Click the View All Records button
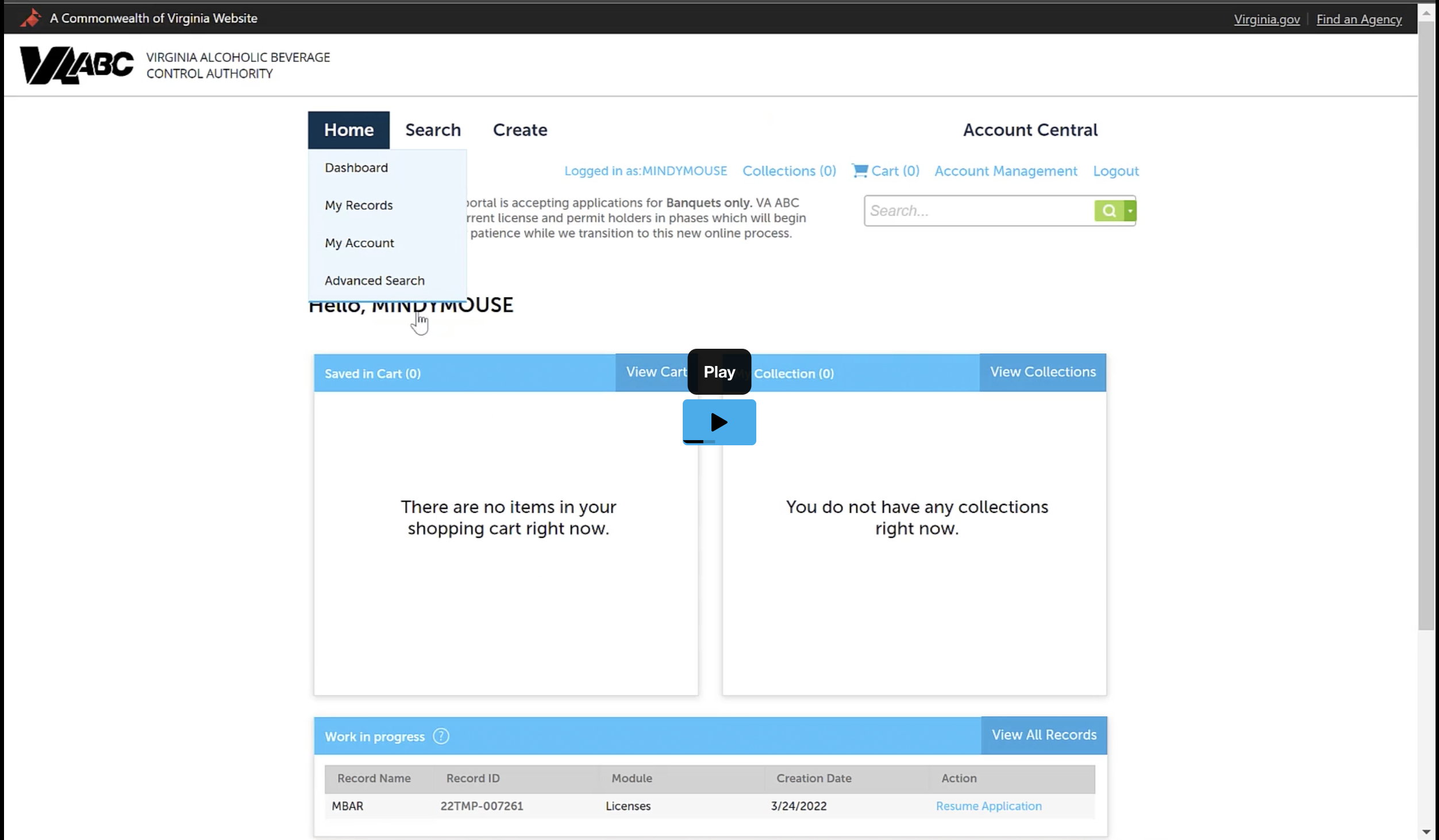The image size is (1439, 840). pyautogui.click(x=1044, y=735)
